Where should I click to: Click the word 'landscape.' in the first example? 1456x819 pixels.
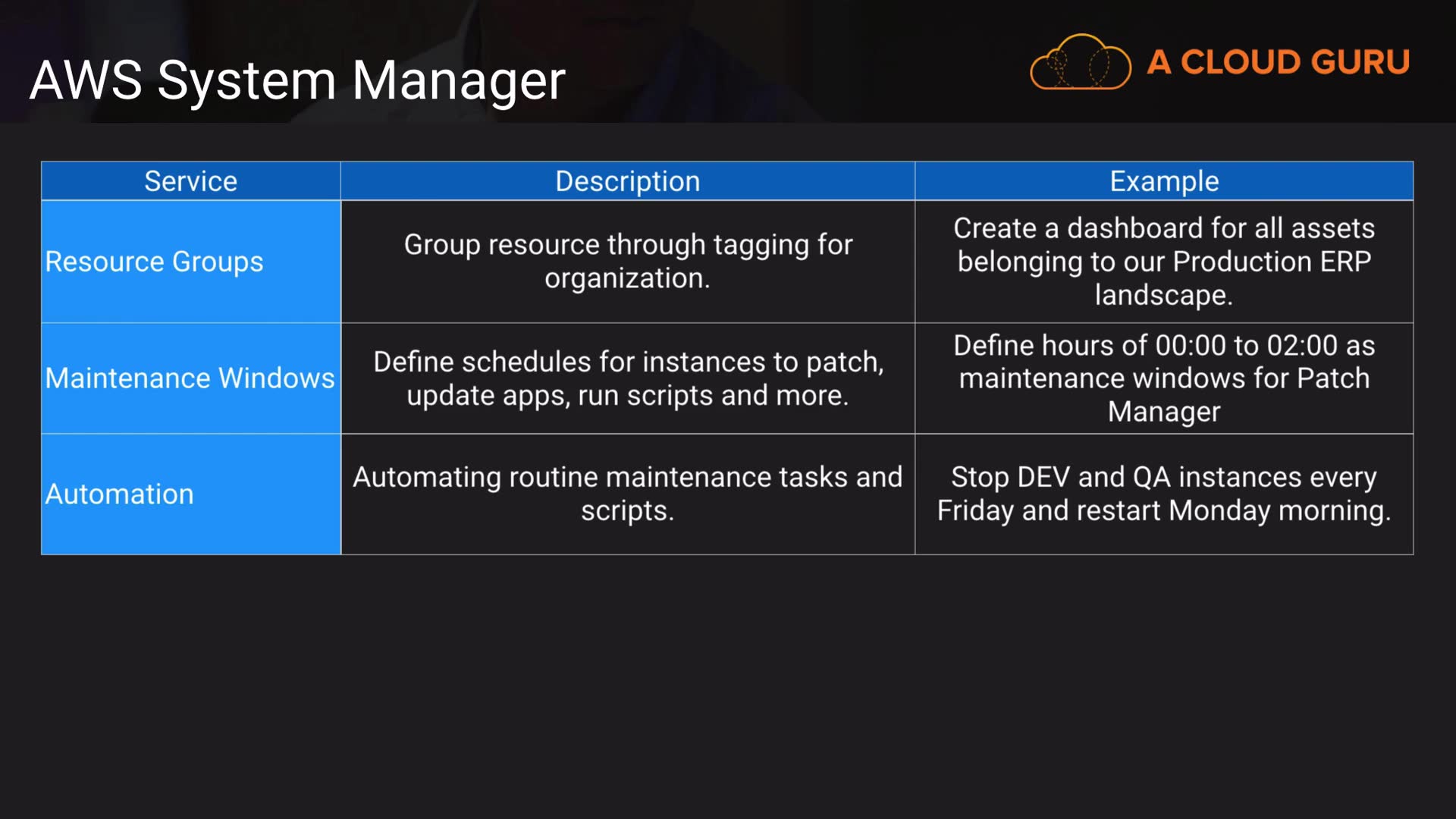tap(1163, 295)
